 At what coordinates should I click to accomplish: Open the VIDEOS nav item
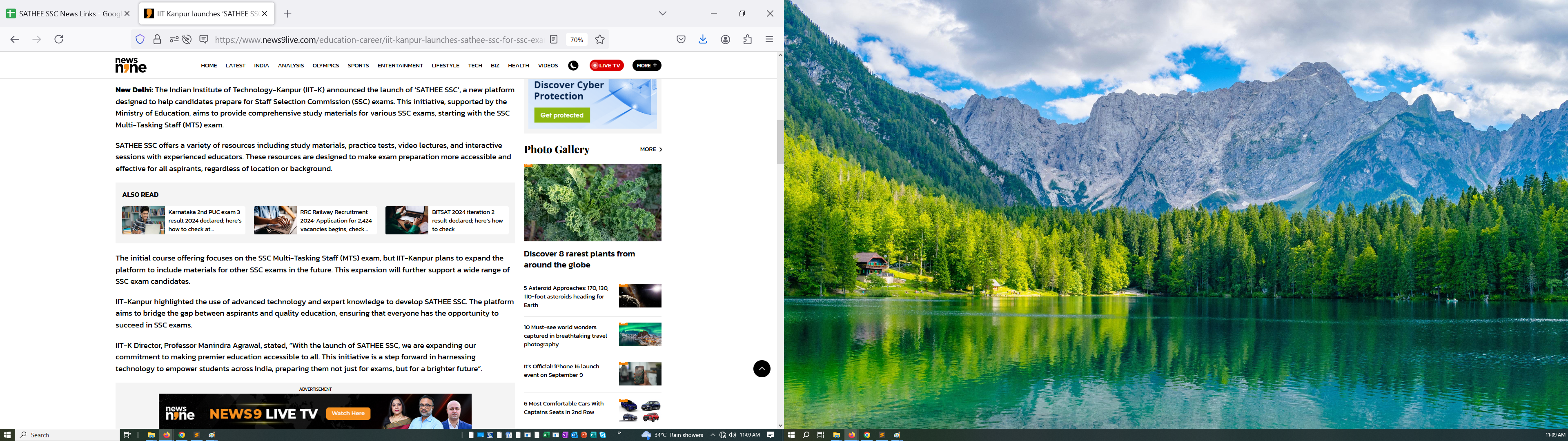coord(548,66)
